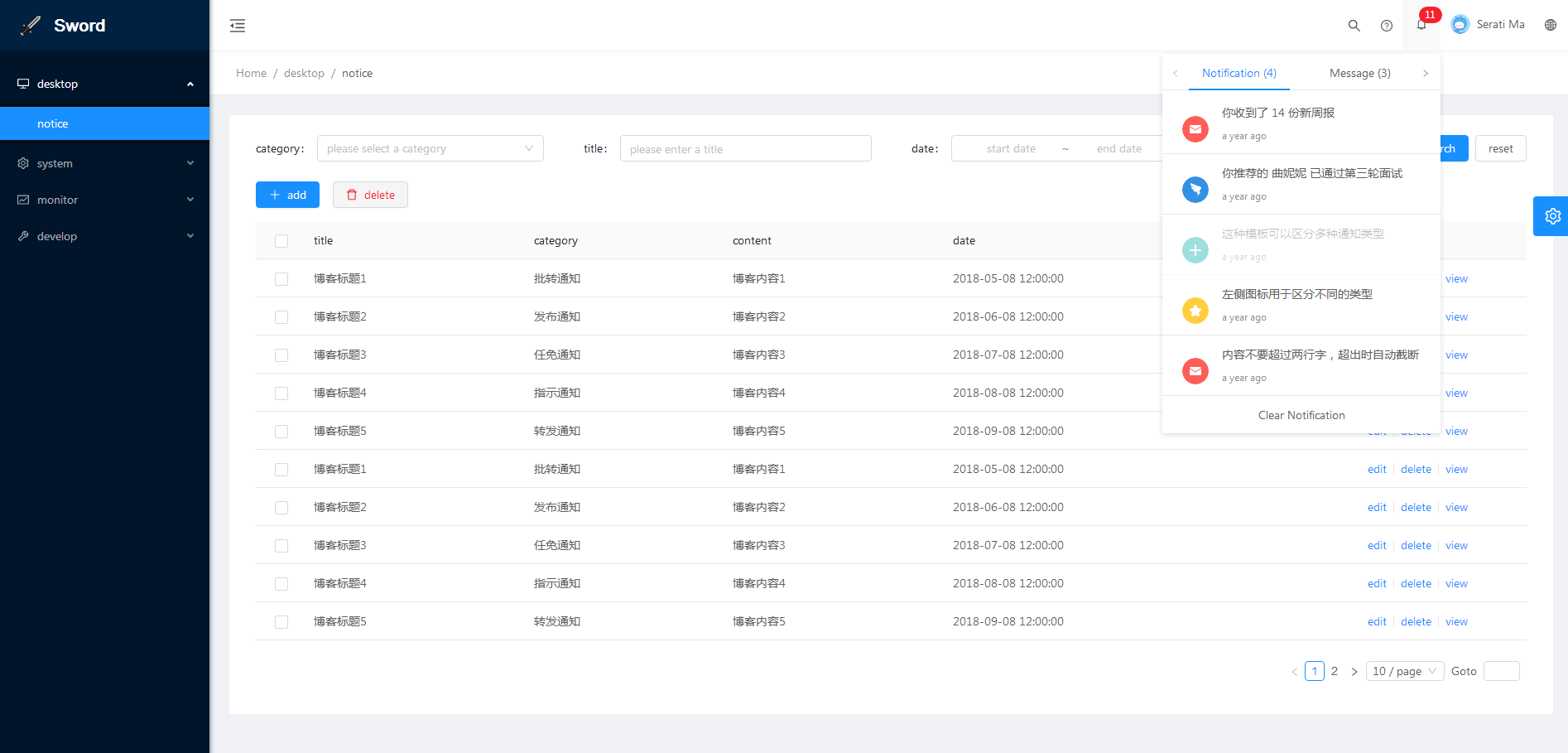
Task: Open the language globe icon
Action: [x=1550, y=25]
